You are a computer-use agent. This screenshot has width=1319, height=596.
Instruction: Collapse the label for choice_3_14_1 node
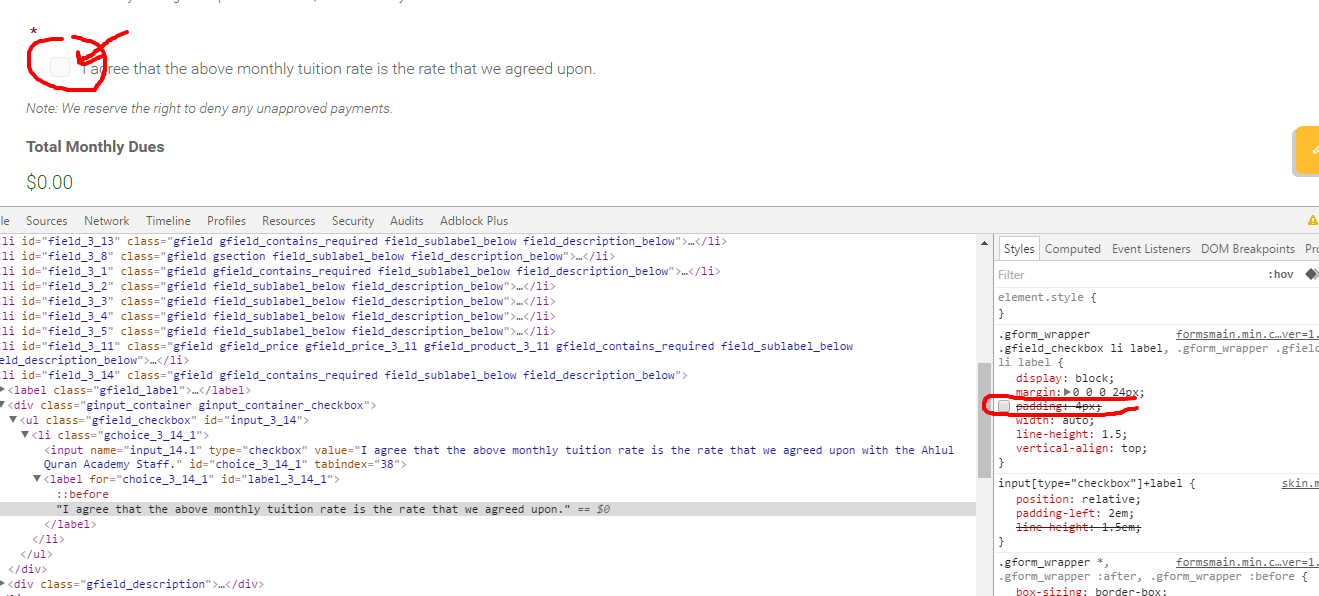(x=37, y=479)
